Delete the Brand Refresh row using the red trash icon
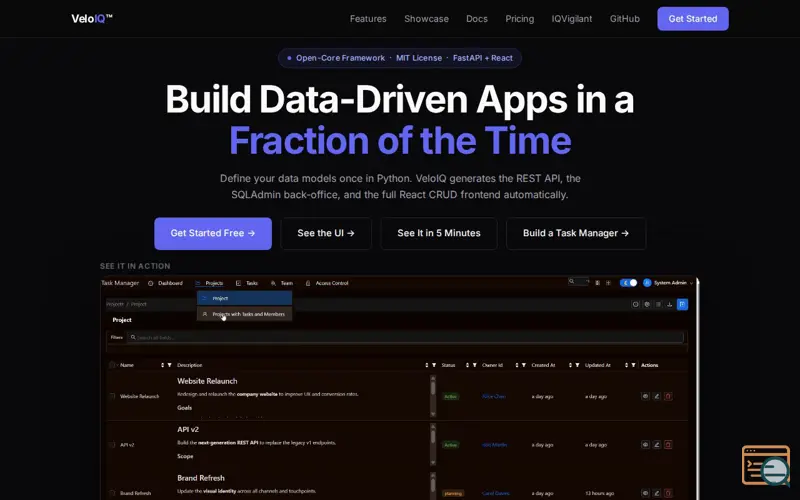 pyautogui.click(x=668, y=493)
